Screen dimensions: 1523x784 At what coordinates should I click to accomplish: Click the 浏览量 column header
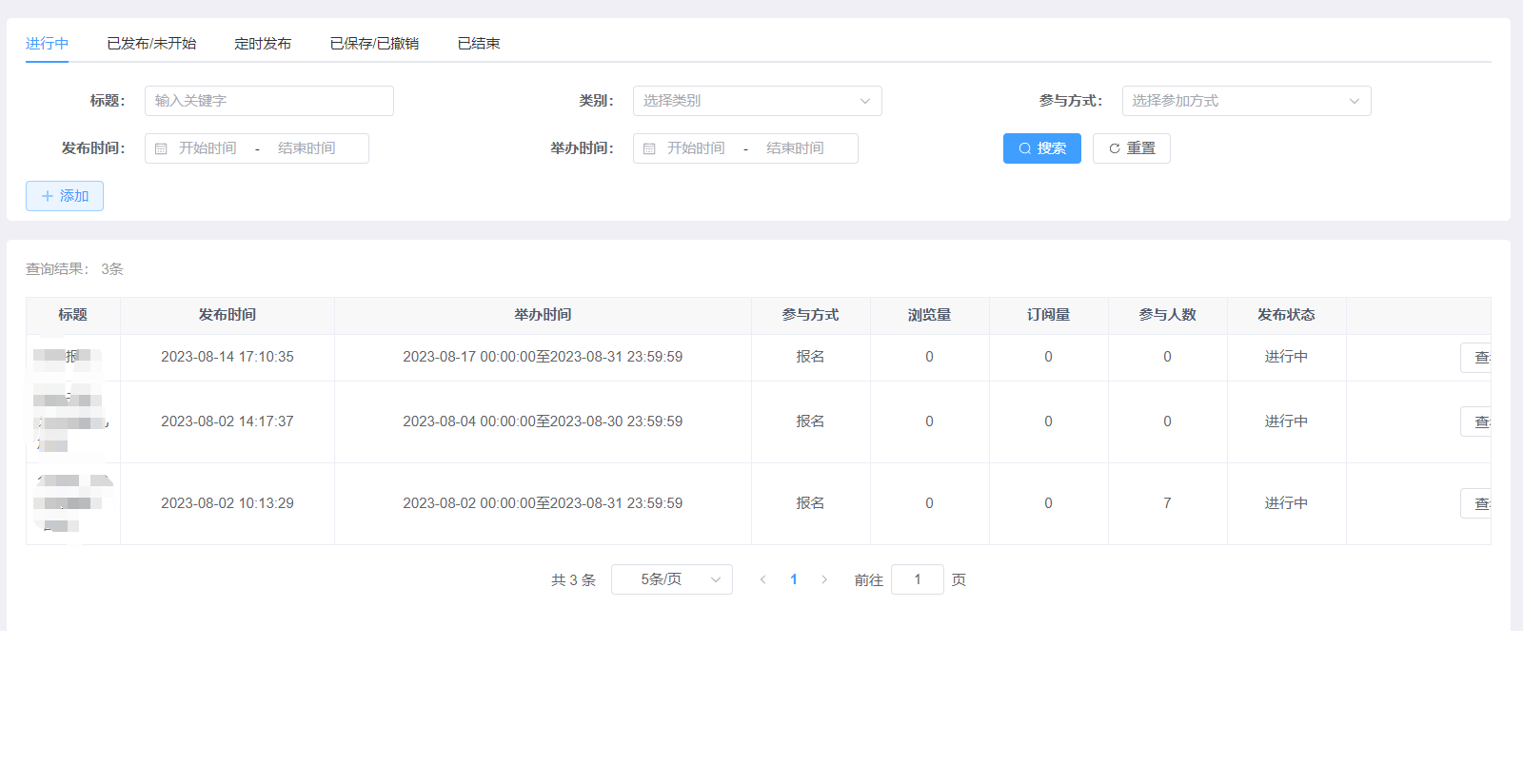(x=930, y=315)
